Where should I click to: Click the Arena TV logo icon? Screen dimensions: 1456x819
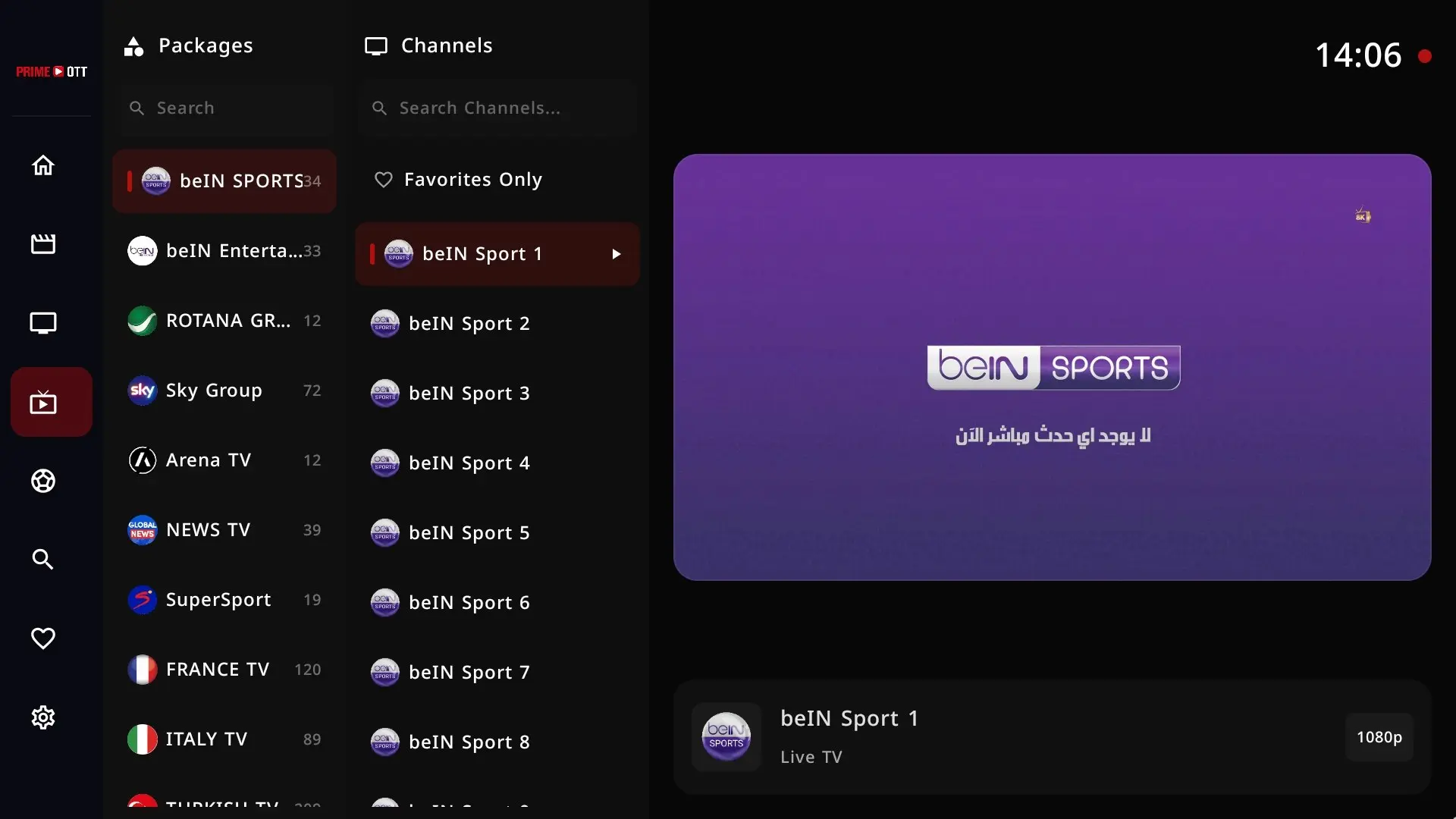(x=143, y=460)
